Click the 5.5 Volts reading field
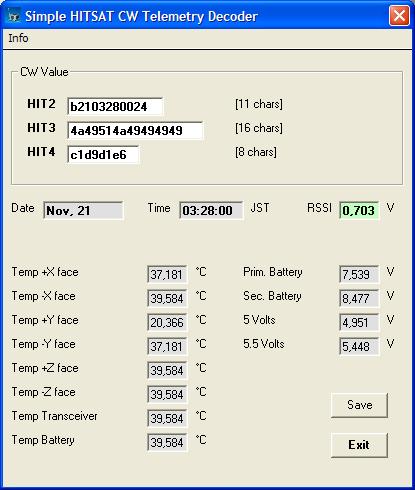415x490 pixels. click(359, 346)
